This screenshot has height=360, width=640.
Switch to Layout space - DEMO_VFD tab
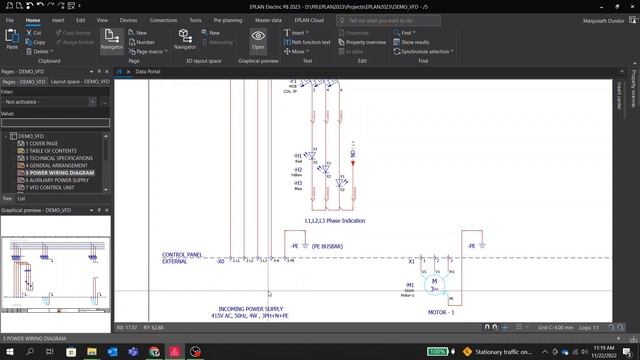80,82
